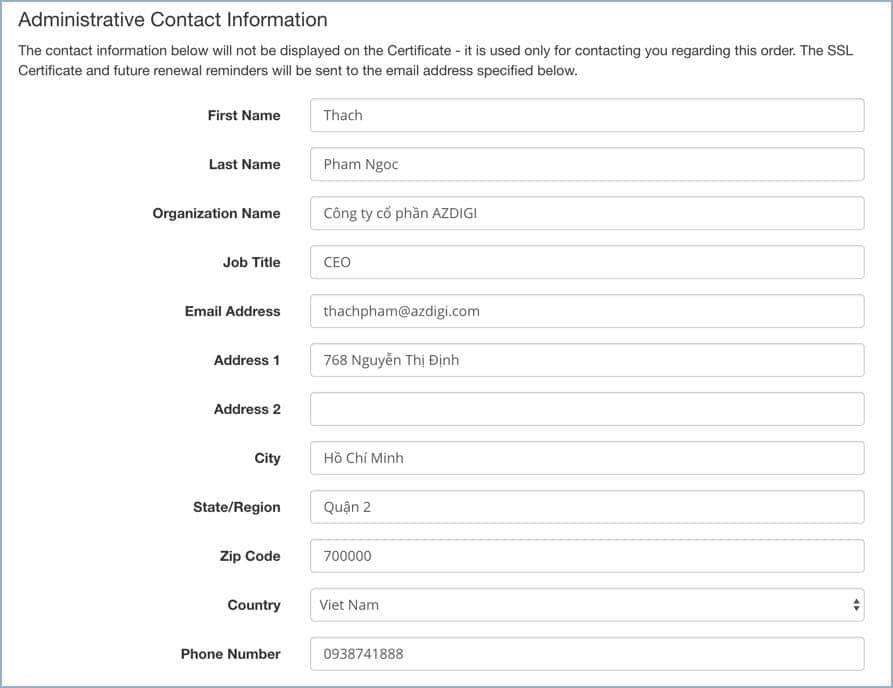Click the Phone Number input box
893x688 pixels.
pos(586,654)
